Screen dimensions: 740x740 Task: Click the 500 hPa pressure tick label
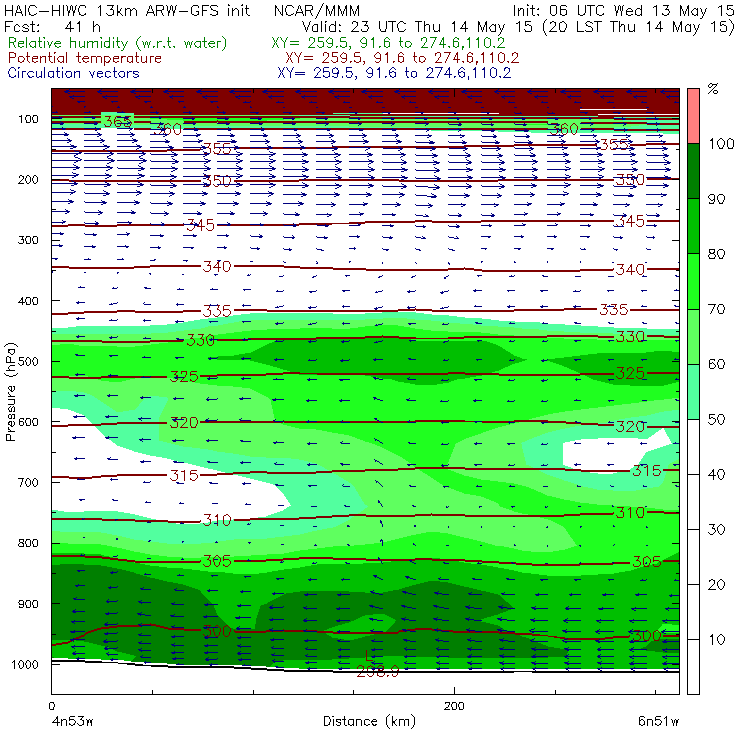tap(28, 361)
